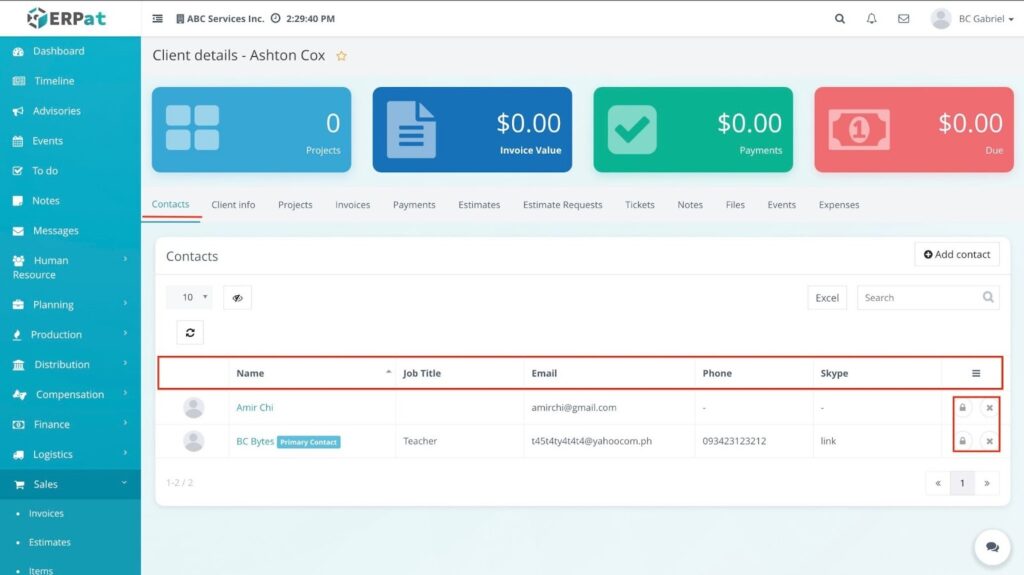This screenshot has width=1024, height=575.
Task: Toggle the sidebar hamburger menu icon
Action: 158,19
